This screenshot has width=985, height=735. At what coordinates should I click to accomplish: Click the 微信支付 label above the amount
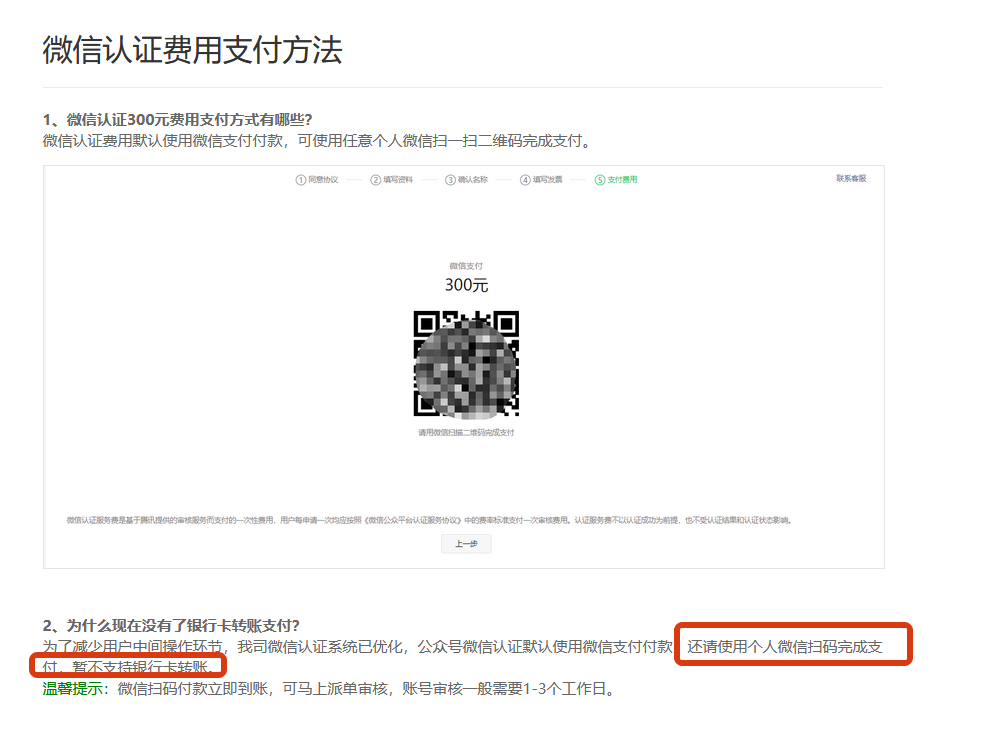pos(466,266)
